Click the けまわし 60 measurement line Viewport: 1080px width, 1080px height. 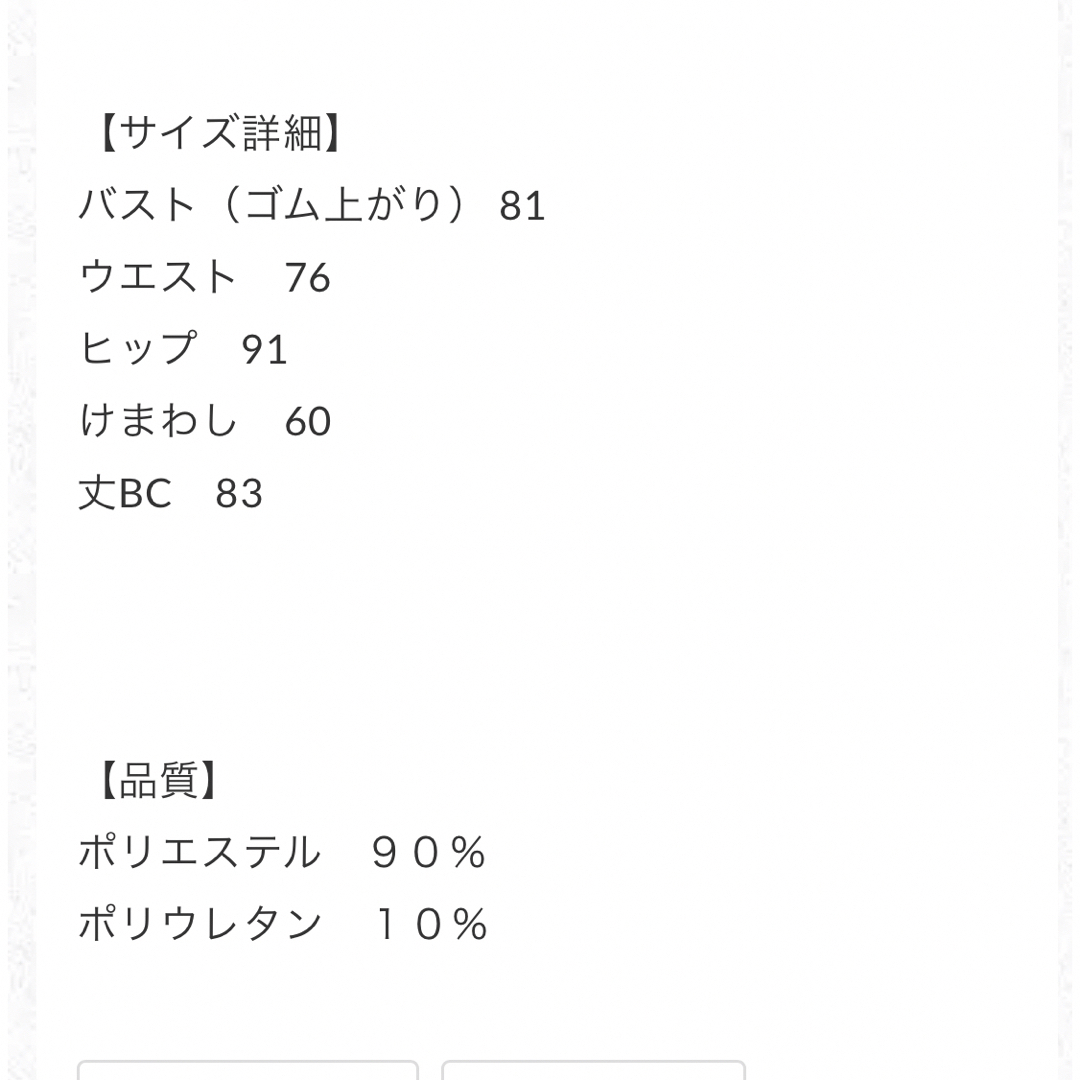[x=205, y=420]
